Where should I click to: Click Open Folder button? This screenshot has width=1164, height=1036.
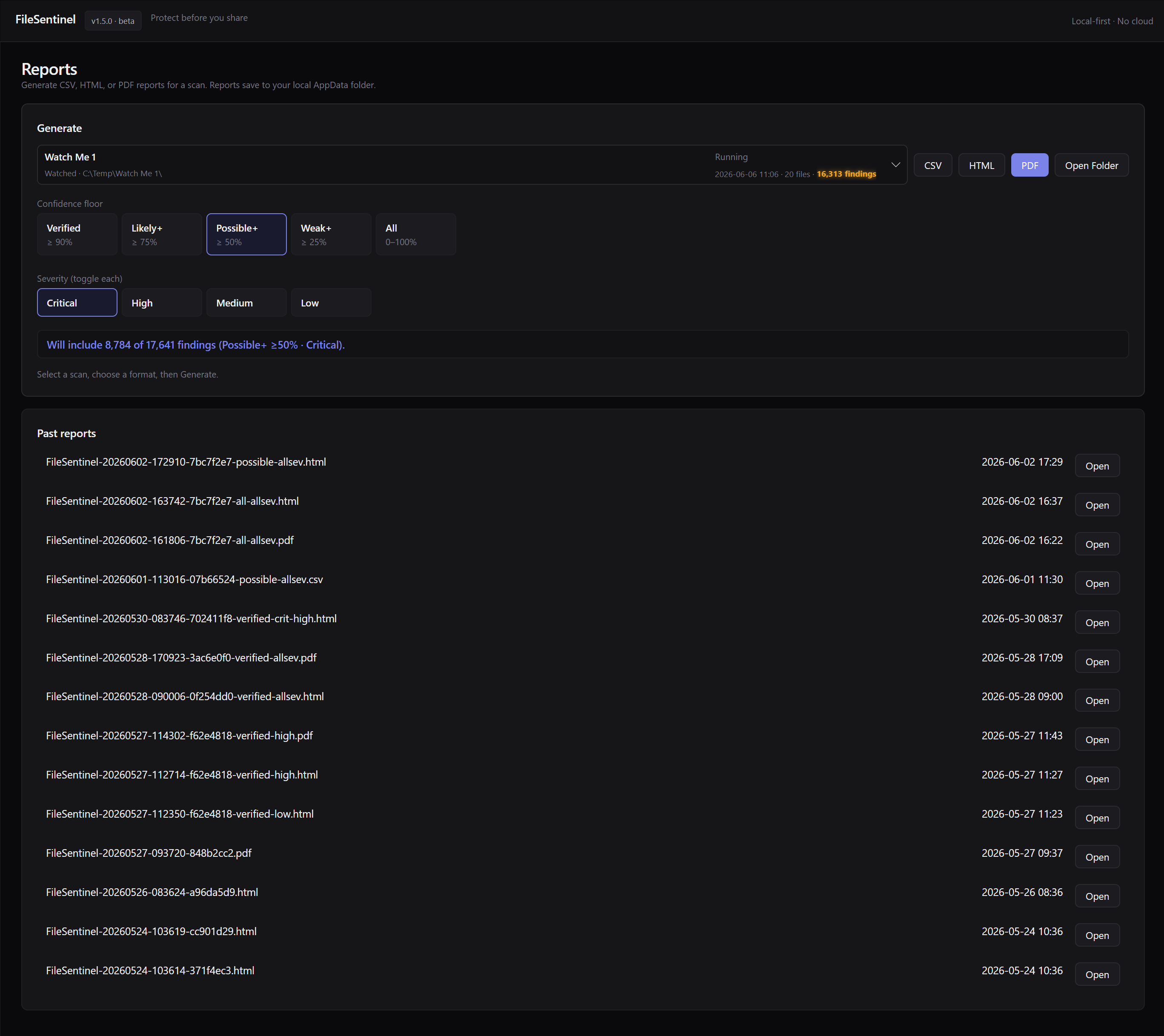1091,165
